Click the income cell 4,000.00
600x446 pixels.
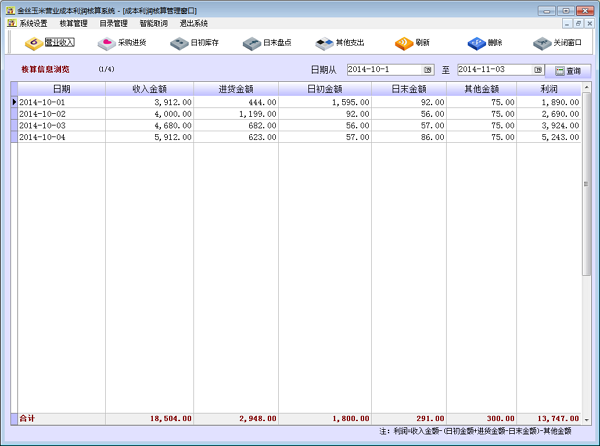pos(150,114)
